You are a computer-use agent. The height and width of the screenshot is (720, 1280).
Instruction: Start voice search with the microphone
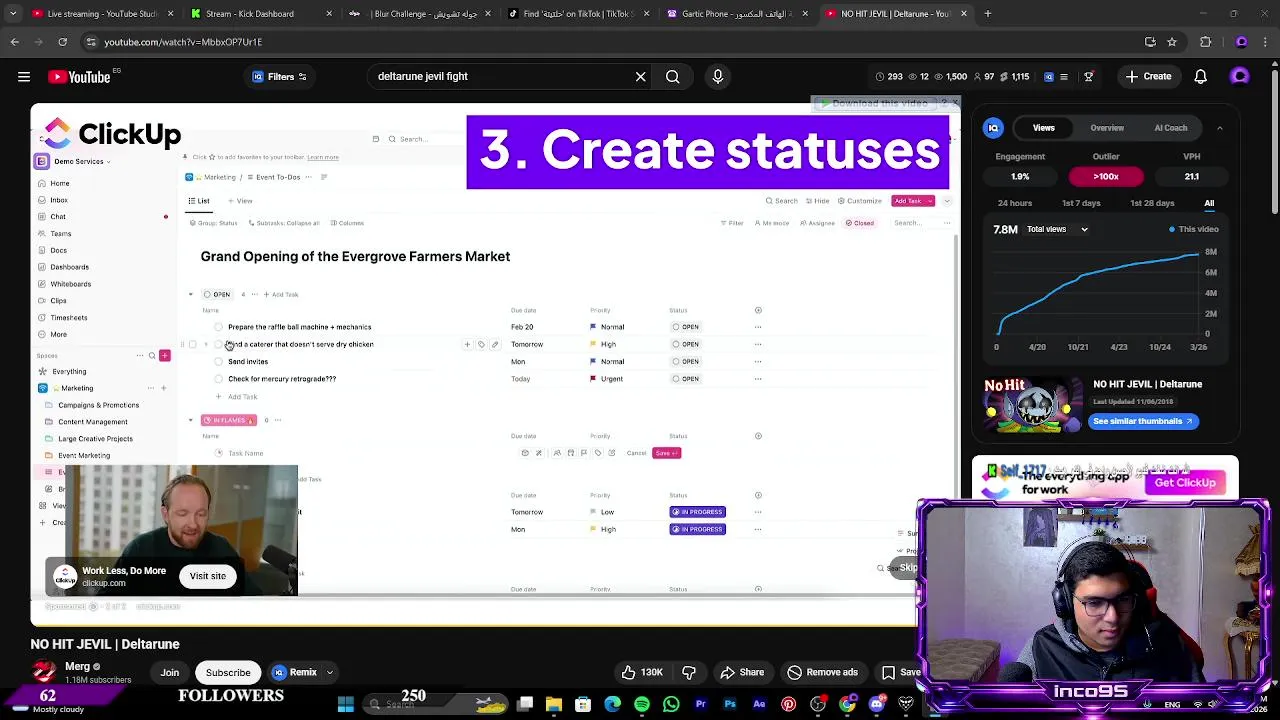pos(717,76)
